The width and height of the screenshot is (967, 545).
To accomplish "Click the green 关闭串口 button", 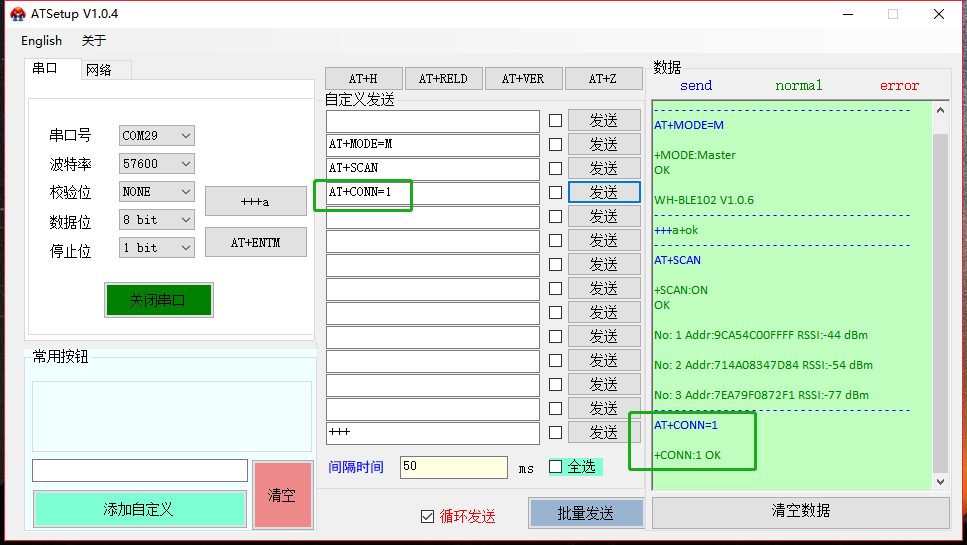I will 158,300.
